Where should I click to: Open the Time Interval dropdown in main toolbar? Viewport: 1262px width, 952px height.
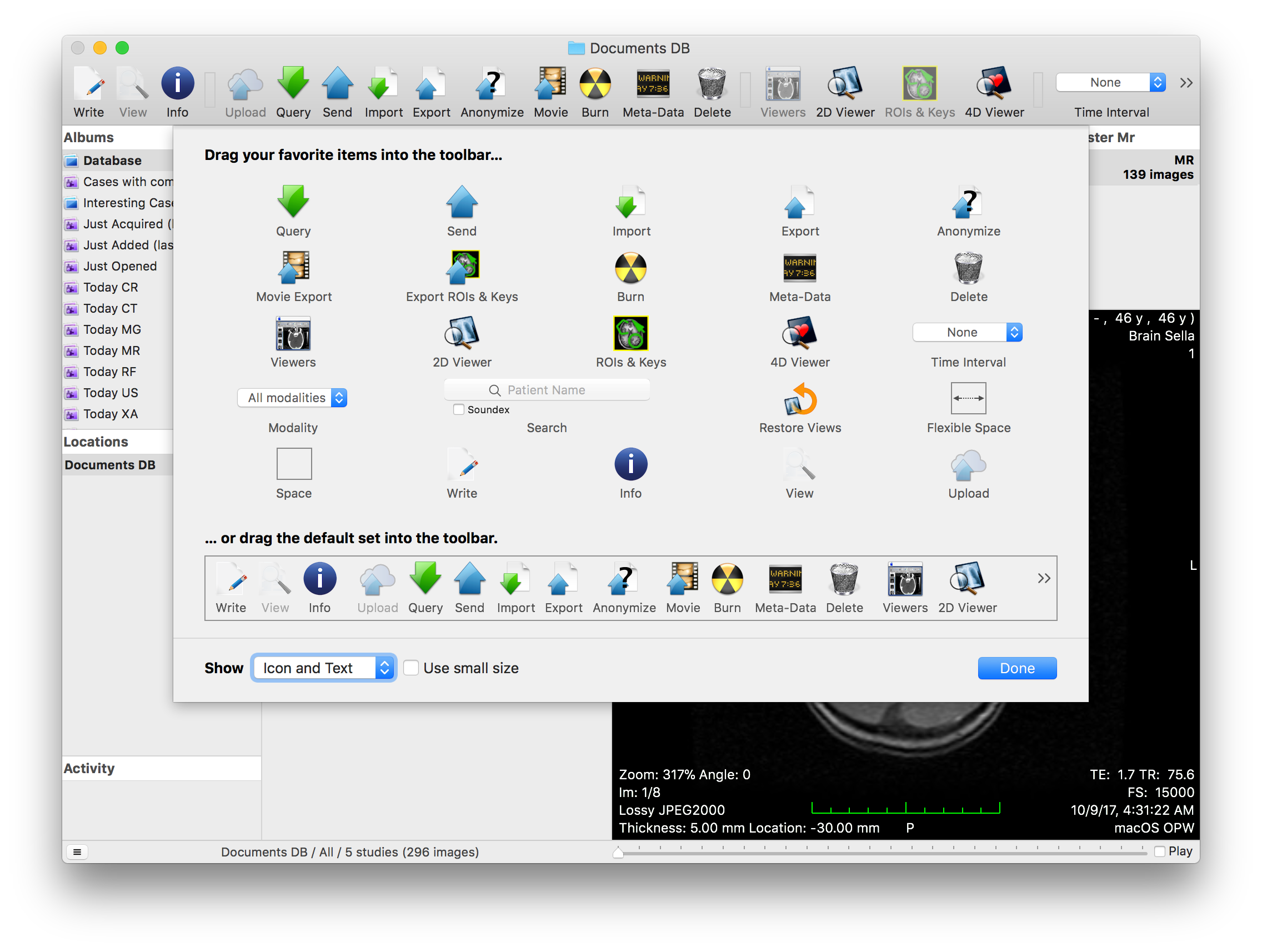[1110, 82]
